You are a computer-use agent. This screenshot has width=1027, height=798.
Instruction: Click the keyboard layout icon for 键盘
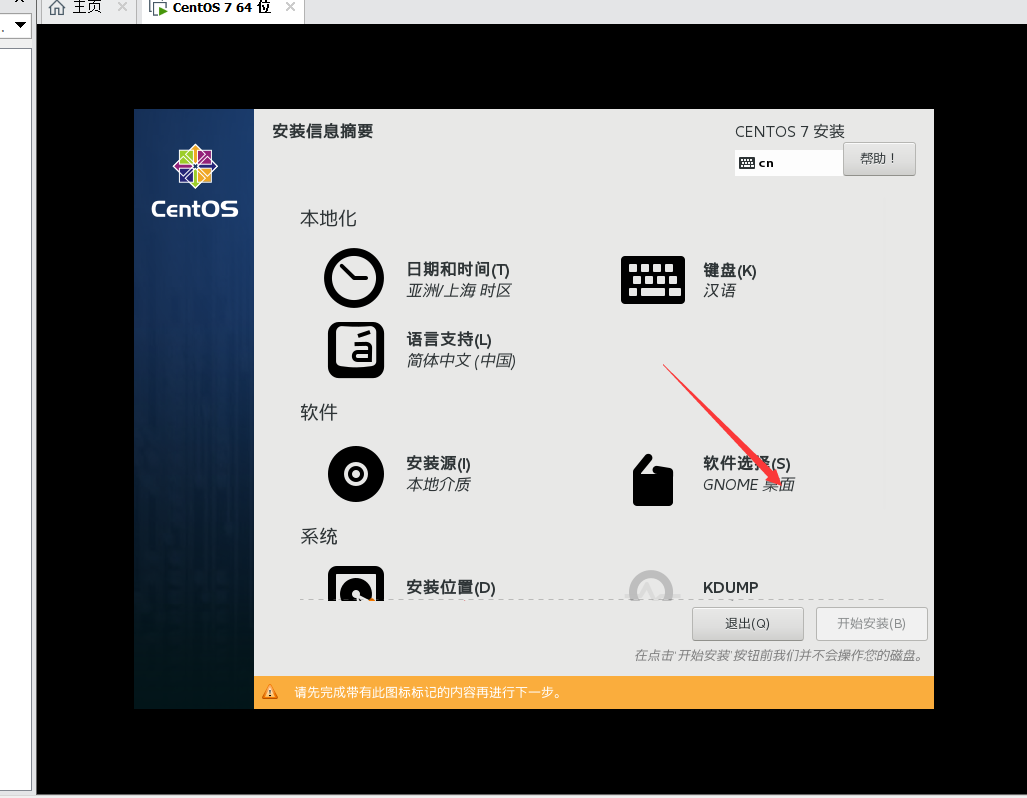pyautogui.click(x=652, y=280)
